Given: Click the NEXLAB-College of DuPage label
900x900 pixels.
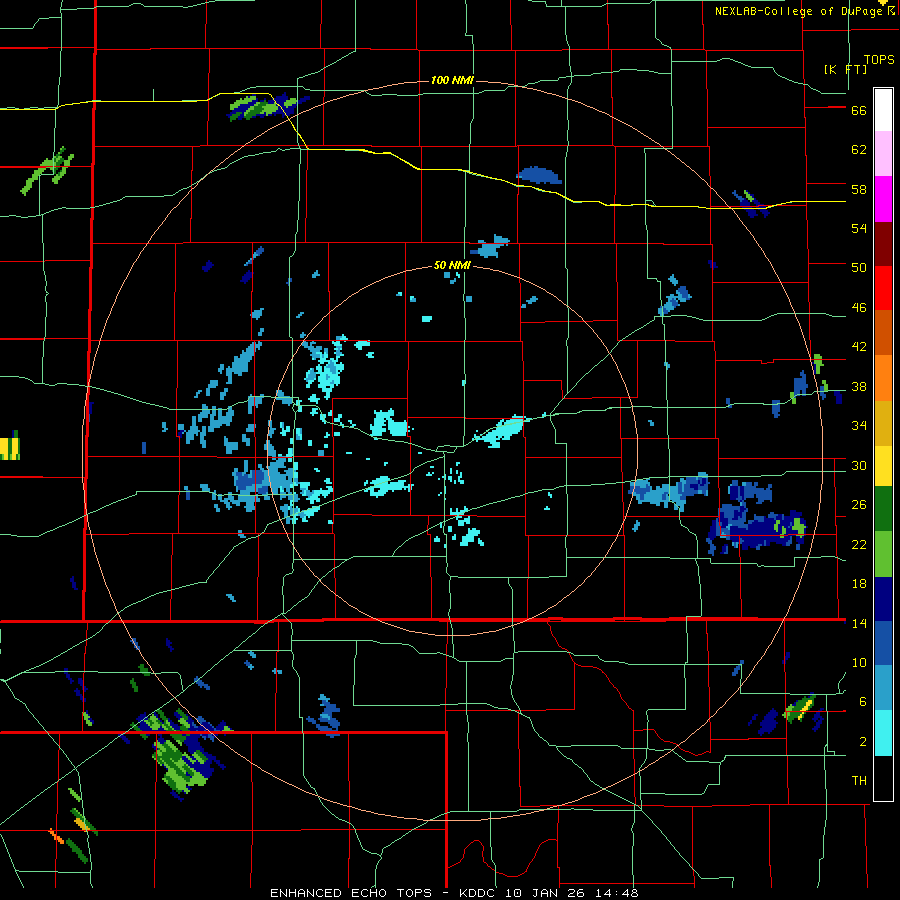Looking at the screenshot, I should (x=801, y=11).
